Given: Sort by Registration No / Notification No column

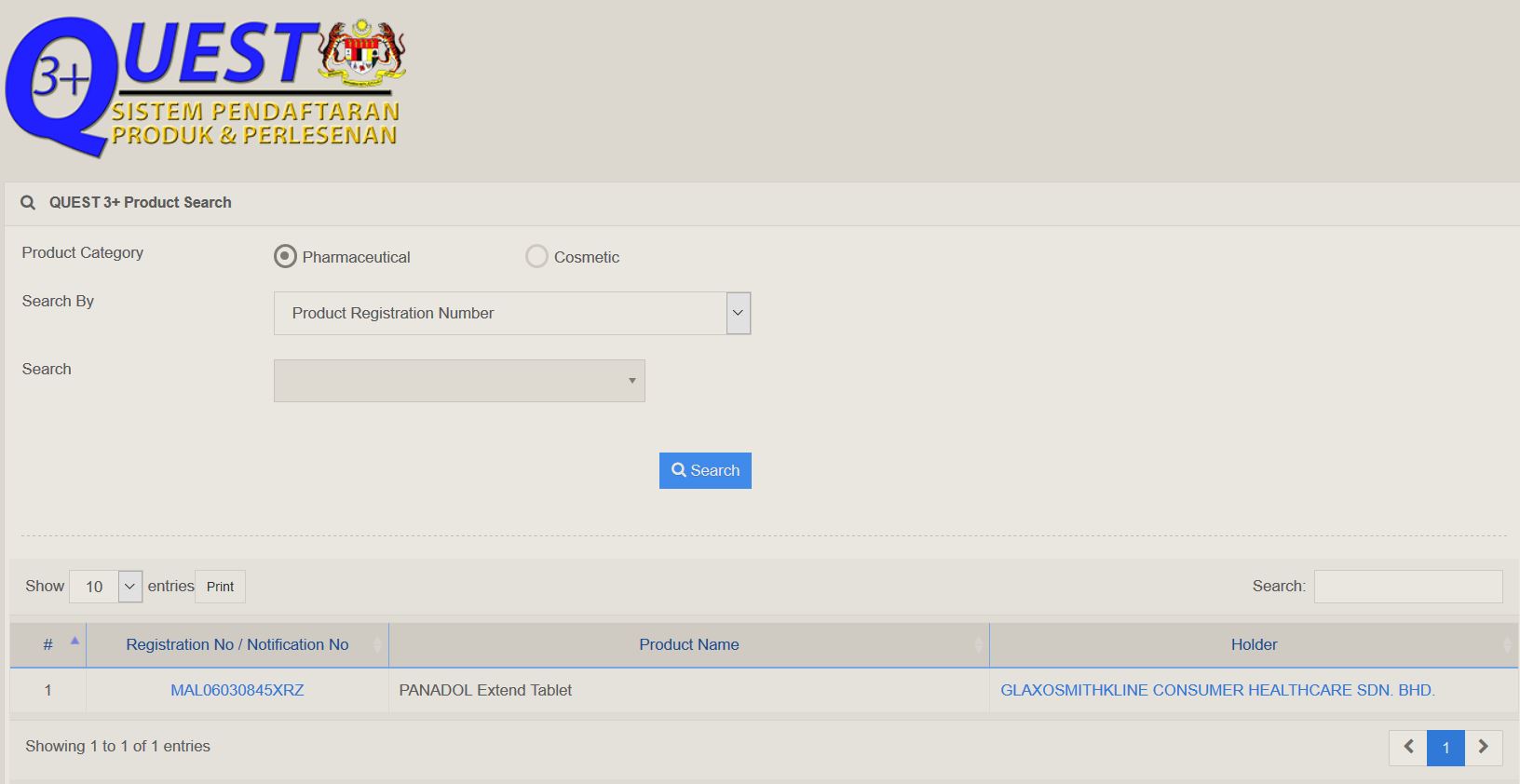Looking at the screenshot, I should pyautogui.click(x=237, y=645).
